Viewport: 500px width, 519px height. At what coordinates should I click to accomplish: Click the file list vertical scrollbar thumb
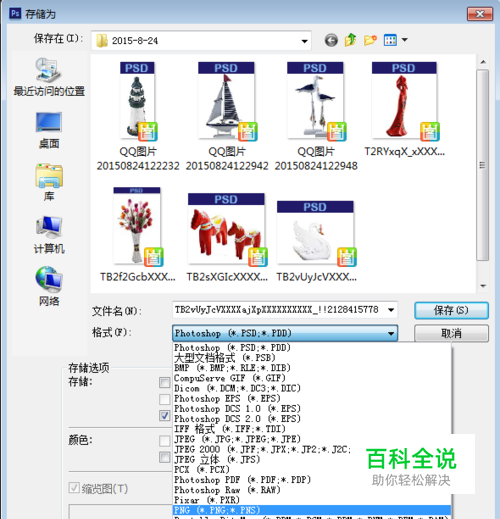point(483,165)
